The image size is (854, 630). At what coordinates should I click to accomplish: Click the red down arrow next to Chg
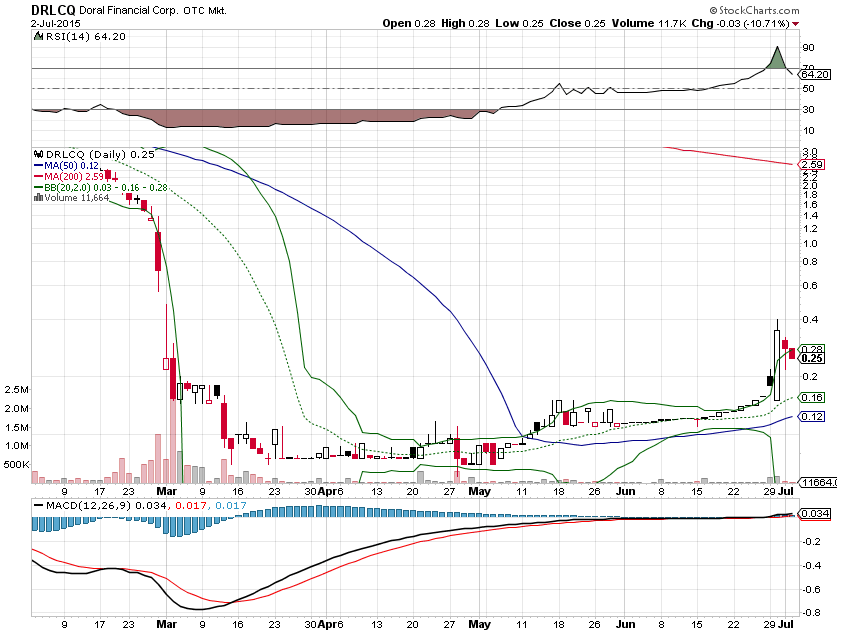pos(796,23)
